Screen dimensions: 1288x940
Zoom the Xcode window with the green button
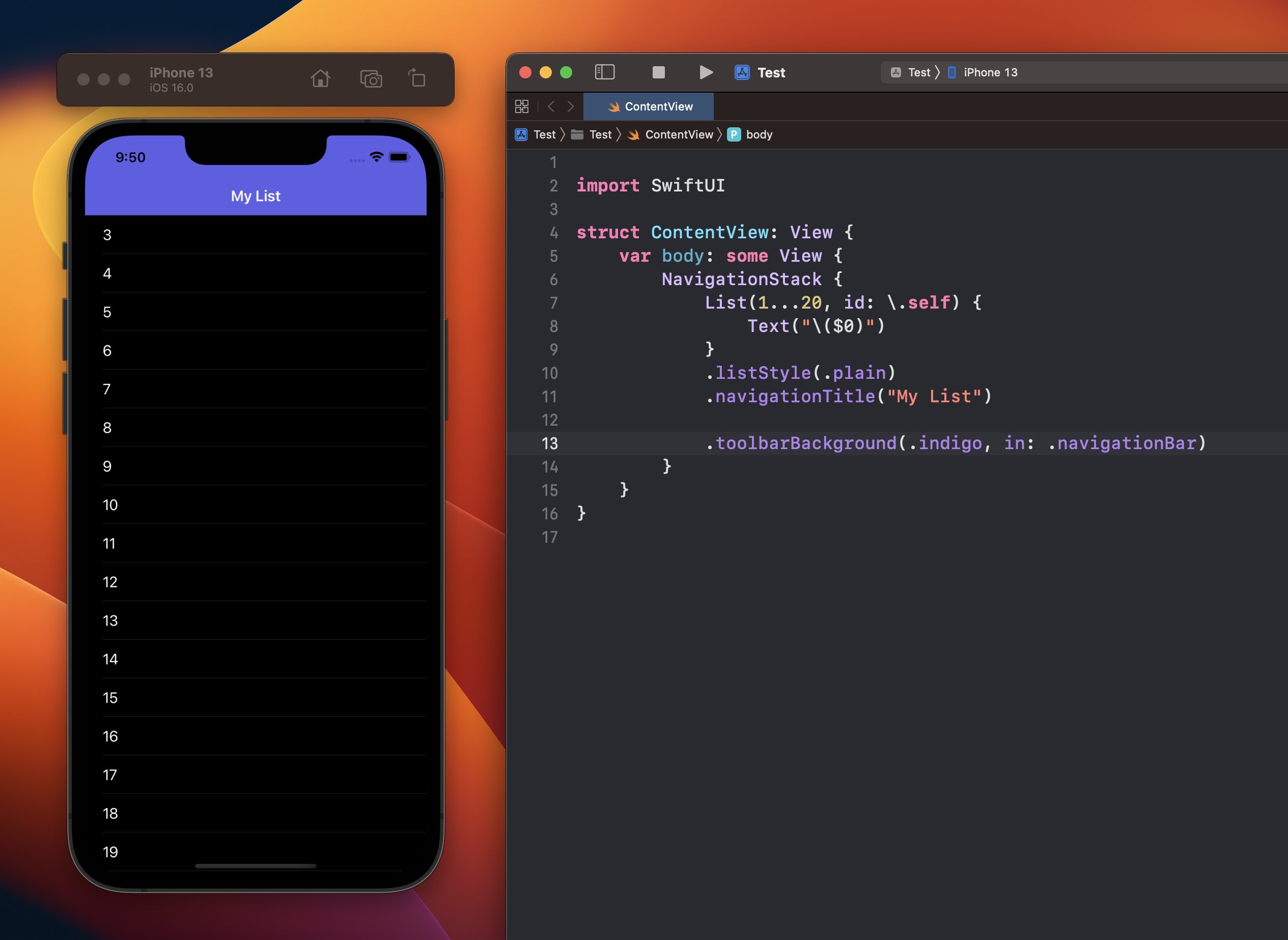pos(566,72)
